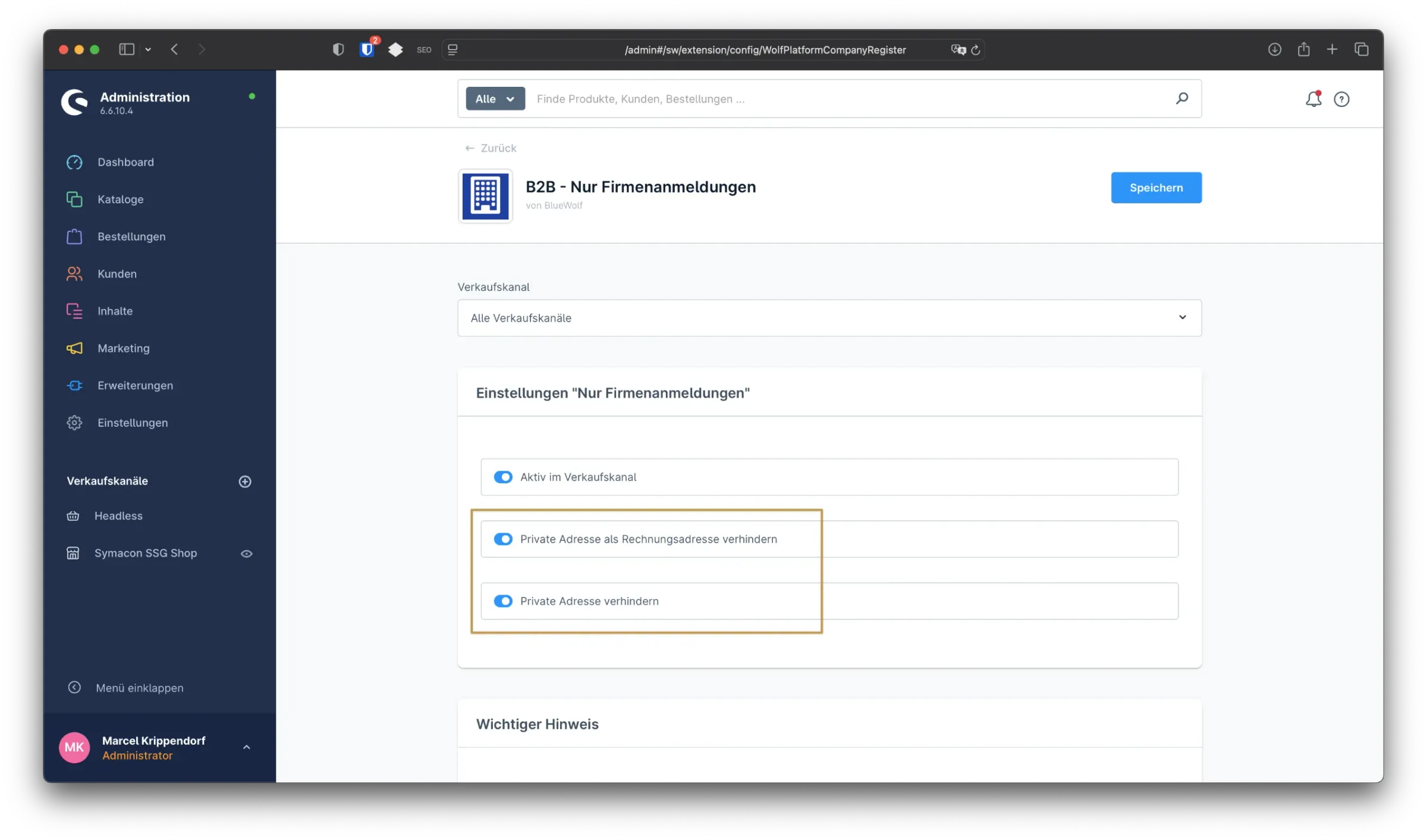The height and width of the screenshot is (840, 1427).
Task: Open the Bestellungen section
Action: [131, 236]
